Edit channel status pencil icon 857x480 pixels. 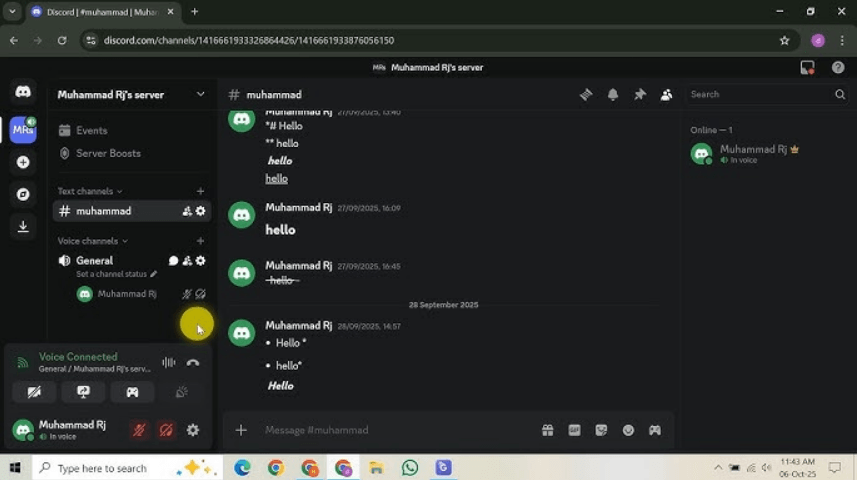[x=154, y=274]
